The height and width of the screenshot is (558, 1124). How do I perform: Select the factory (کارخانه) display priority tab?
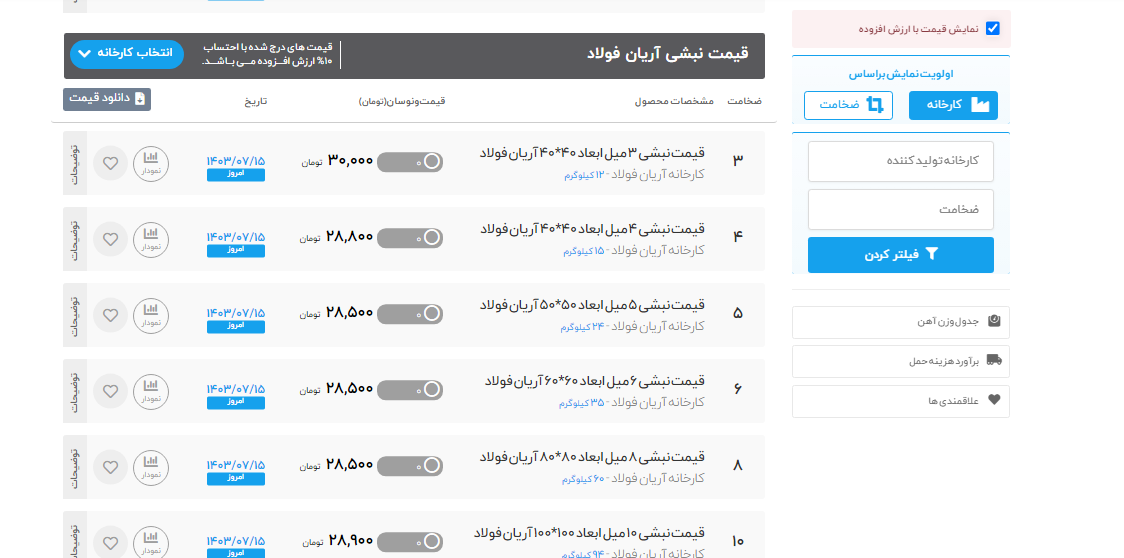(953, 105)
